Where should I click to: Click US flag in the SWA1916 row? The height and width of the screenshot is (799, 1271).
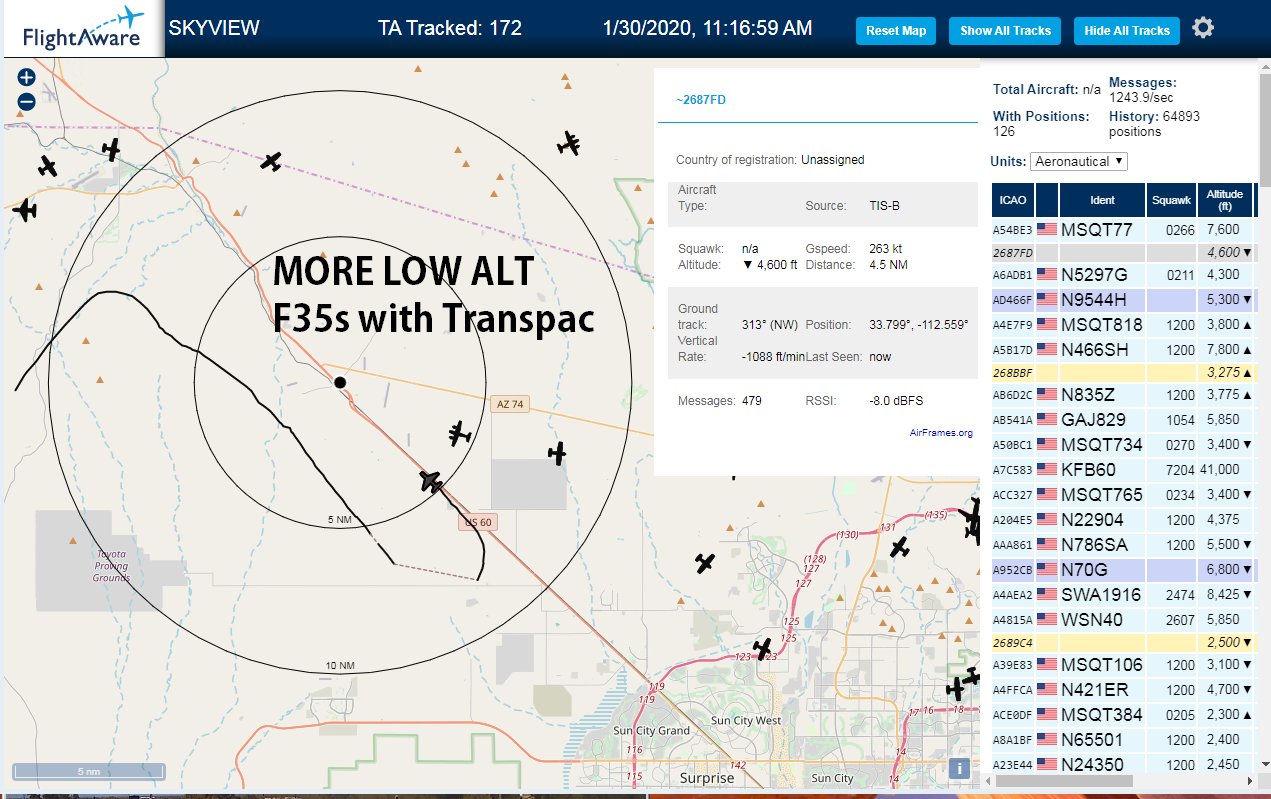(1047, 594)
